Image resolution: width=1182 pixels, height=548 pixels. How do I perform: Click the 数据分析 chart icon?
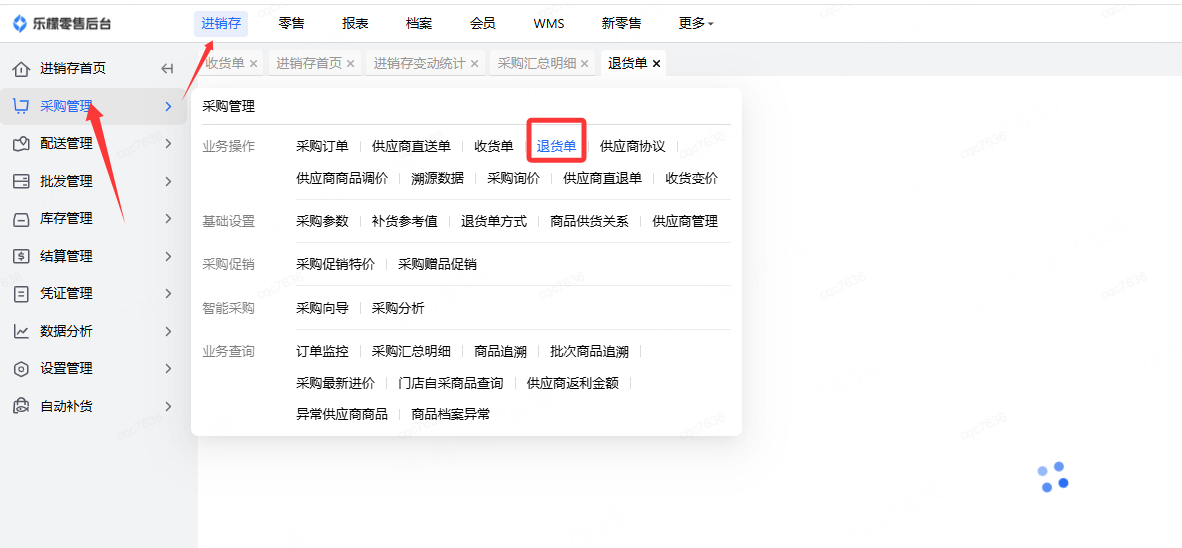(22, 331)
